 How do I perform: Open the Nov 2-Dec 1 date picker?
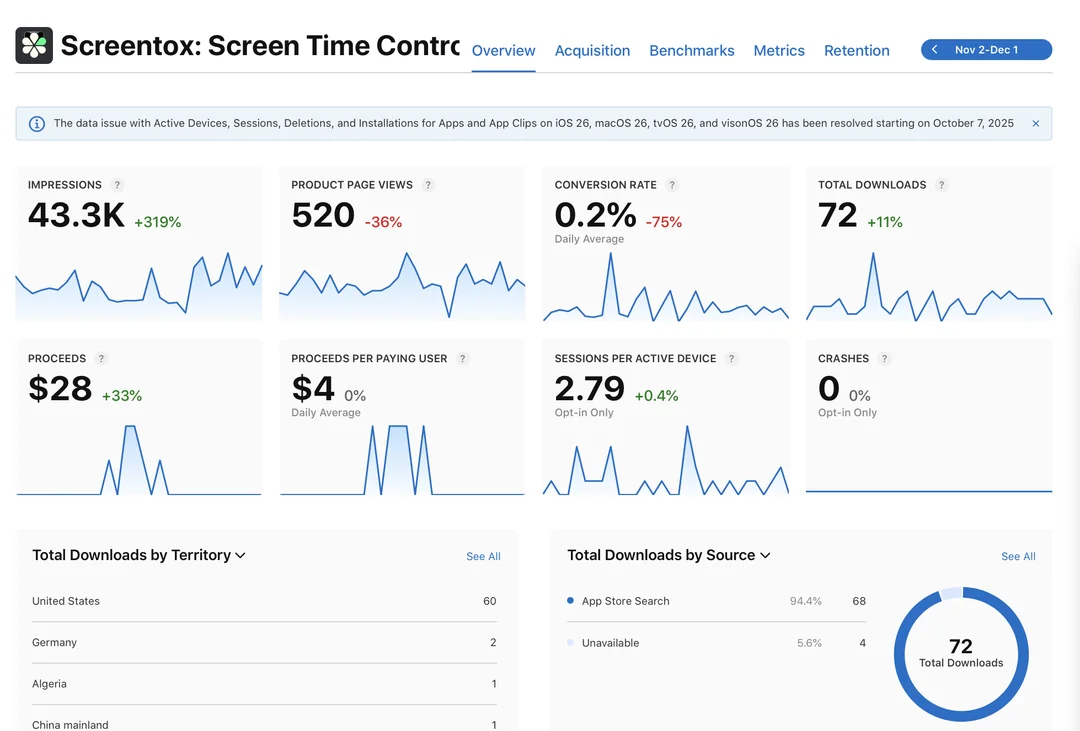986,50
